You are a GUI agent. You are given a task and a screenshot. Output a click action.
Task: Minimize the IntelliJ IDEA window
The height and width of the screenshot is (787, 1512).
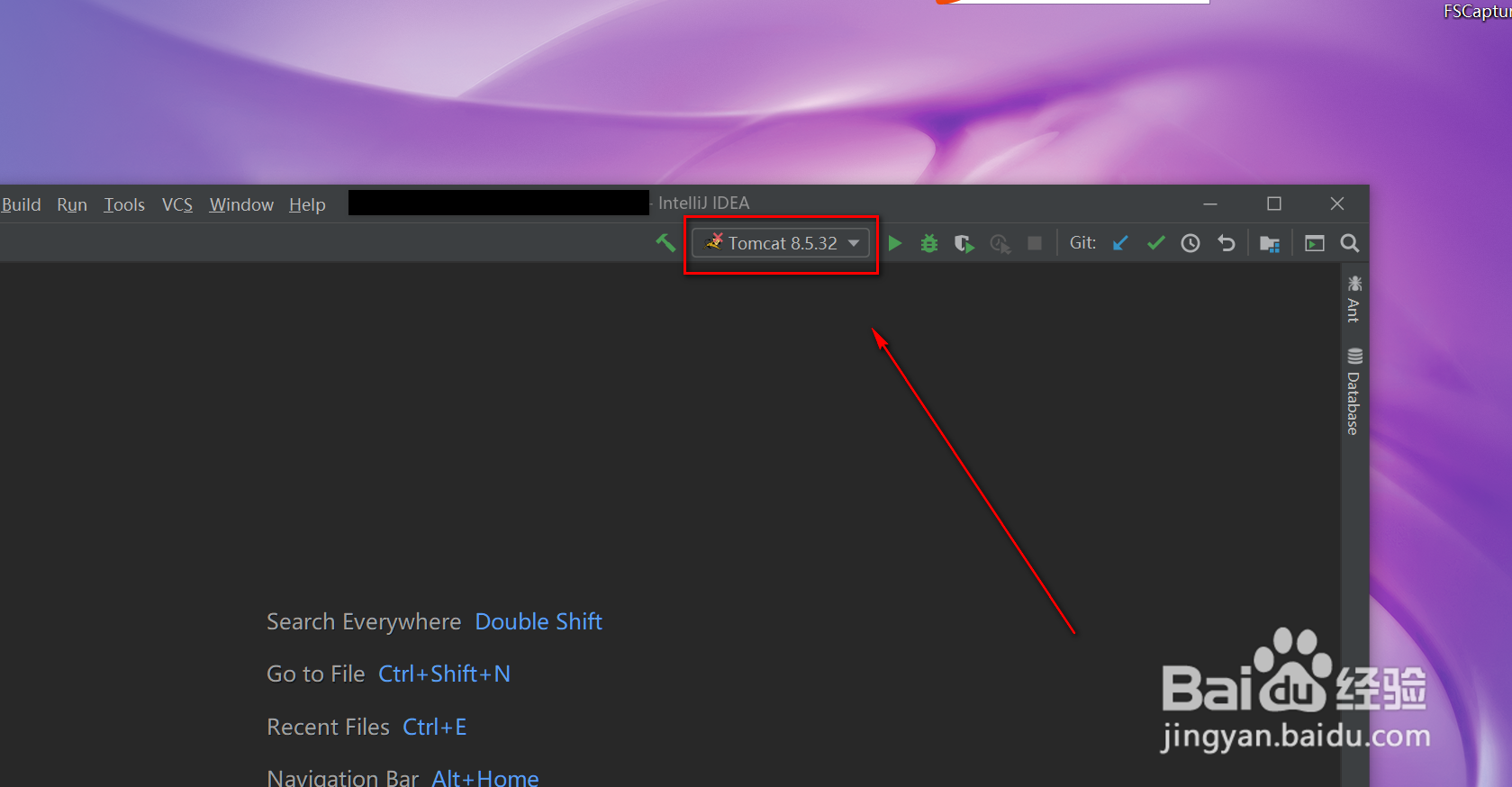coord(1210,204)
